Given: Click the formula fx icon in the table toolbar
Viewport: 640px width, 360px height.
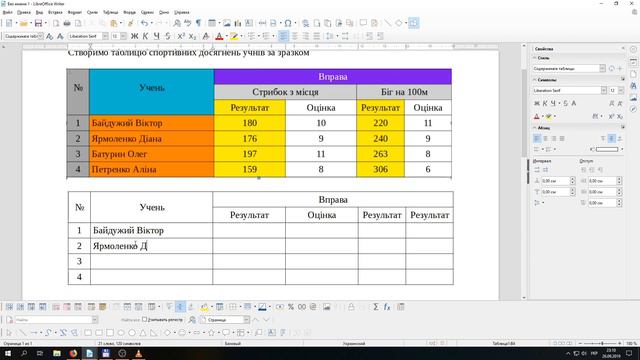Looking at the screenshot, I should pyautogui.click(x=387, y=307).
